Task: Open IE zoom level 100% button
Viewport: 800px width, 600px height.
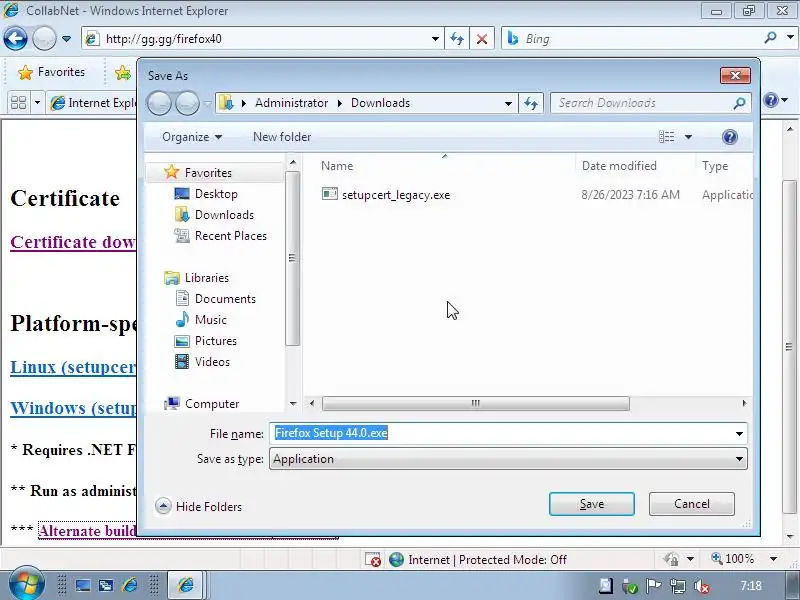Action: [733, 559]
